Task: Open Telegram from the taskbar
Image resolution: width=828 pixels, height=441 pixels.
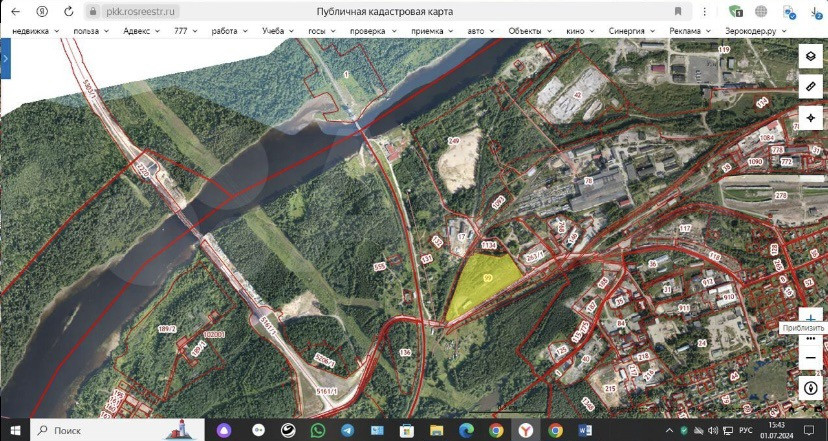Action: coord(347,430)
